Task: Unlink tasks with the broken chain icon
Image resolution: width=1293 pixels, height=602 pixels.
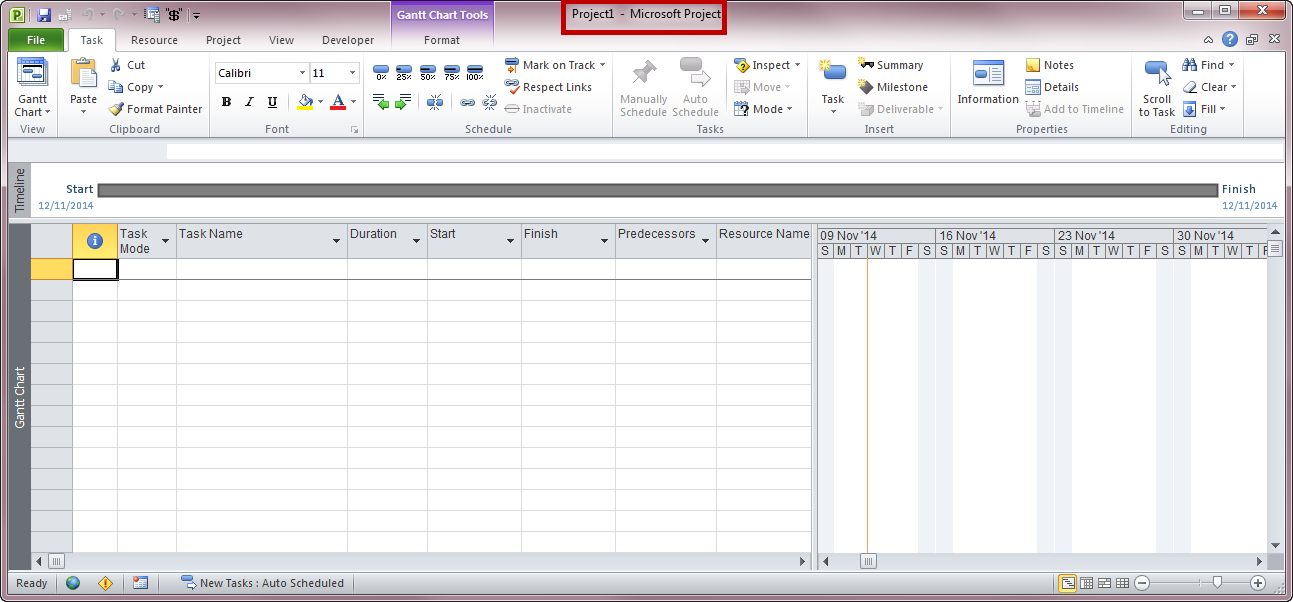Action: point(490,101)
